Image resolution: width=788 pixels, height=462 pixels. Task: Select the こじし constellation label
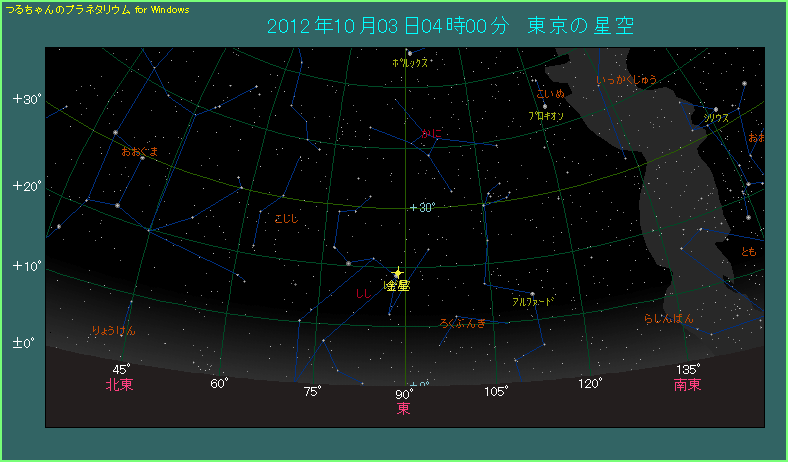285,218
